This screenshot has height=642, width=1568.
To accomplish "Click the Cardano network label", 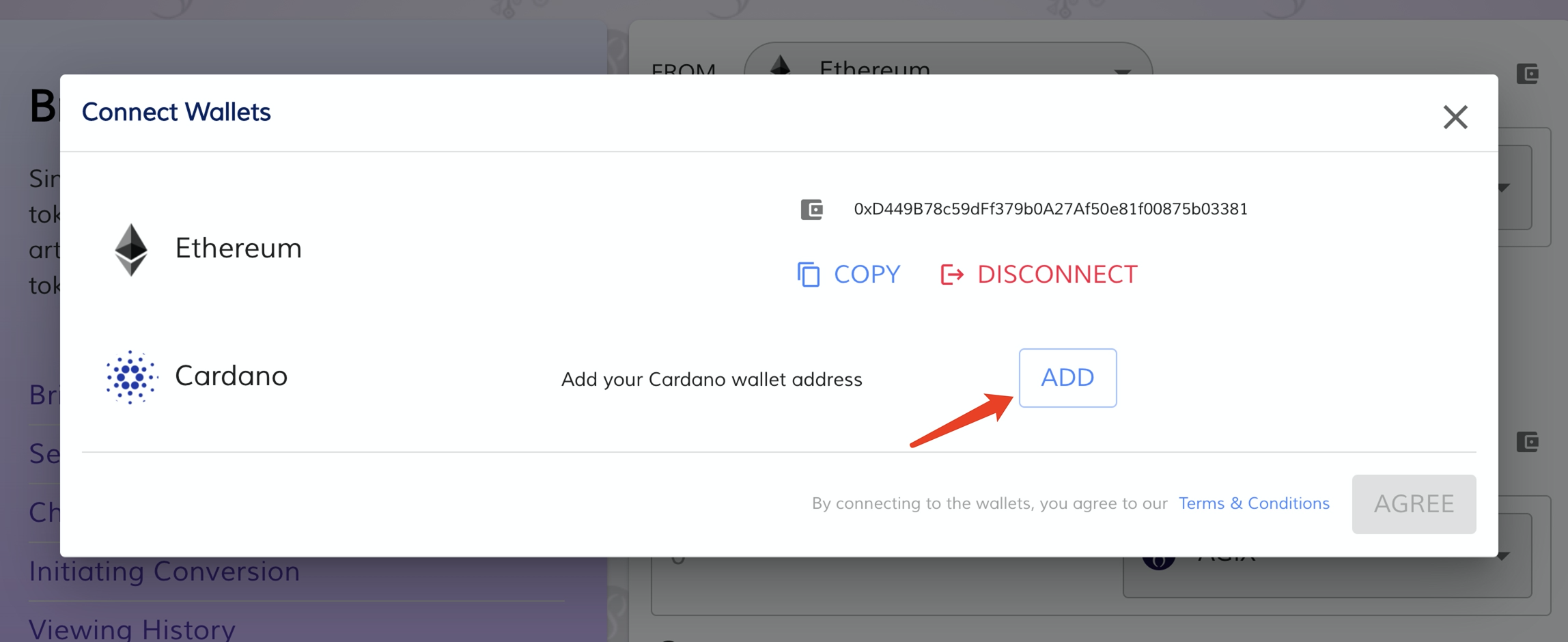I will pyautogui.click(x=231, y=376).
